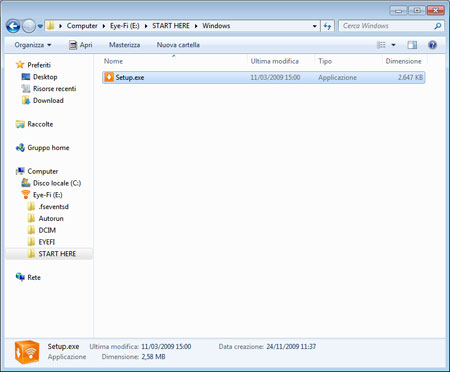Open the .fseventsd folder
This screenshot has width=450, height=372.
coord(53,207)
